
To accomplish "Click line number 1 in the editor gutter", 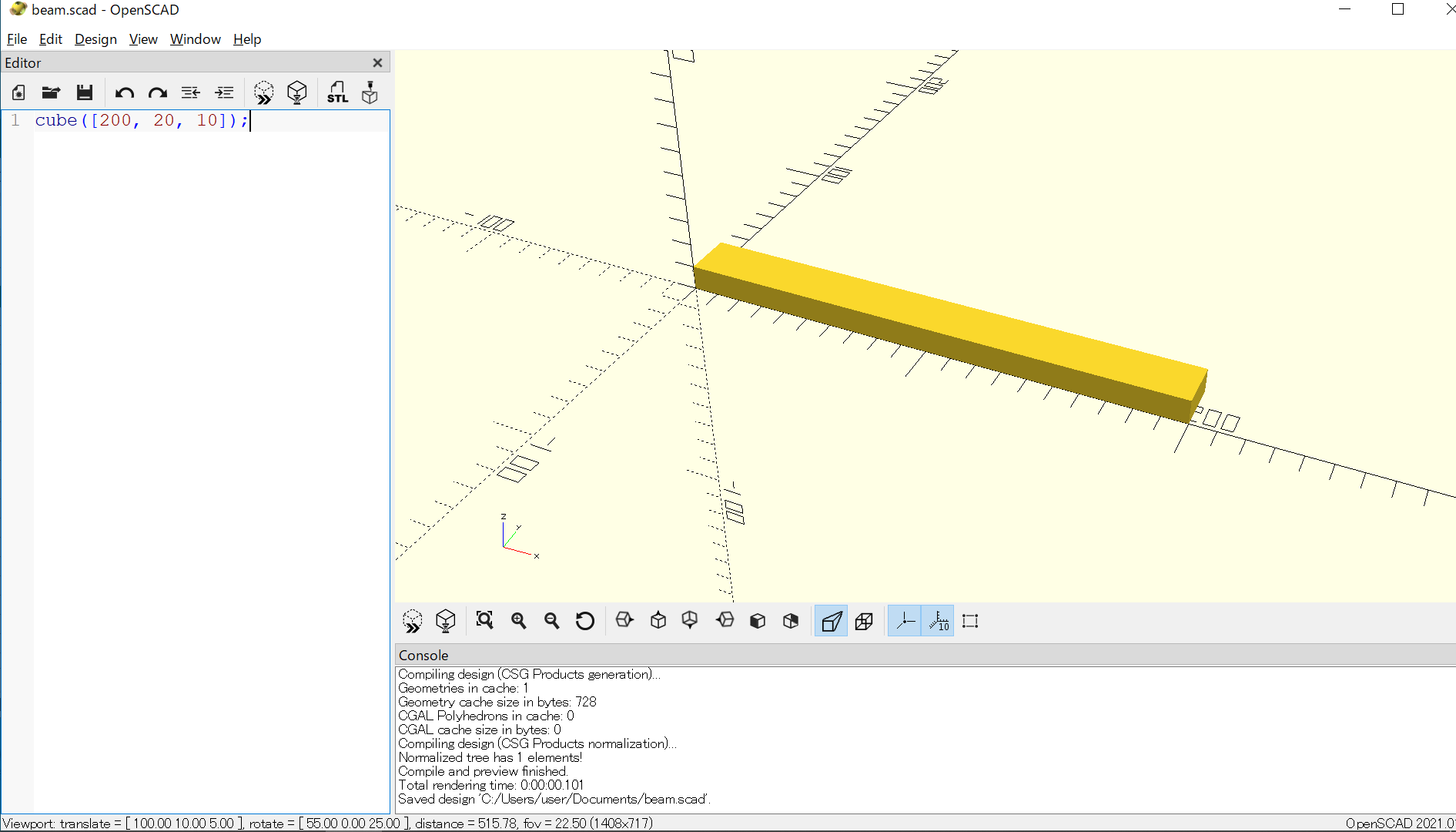I will [15, 121].
